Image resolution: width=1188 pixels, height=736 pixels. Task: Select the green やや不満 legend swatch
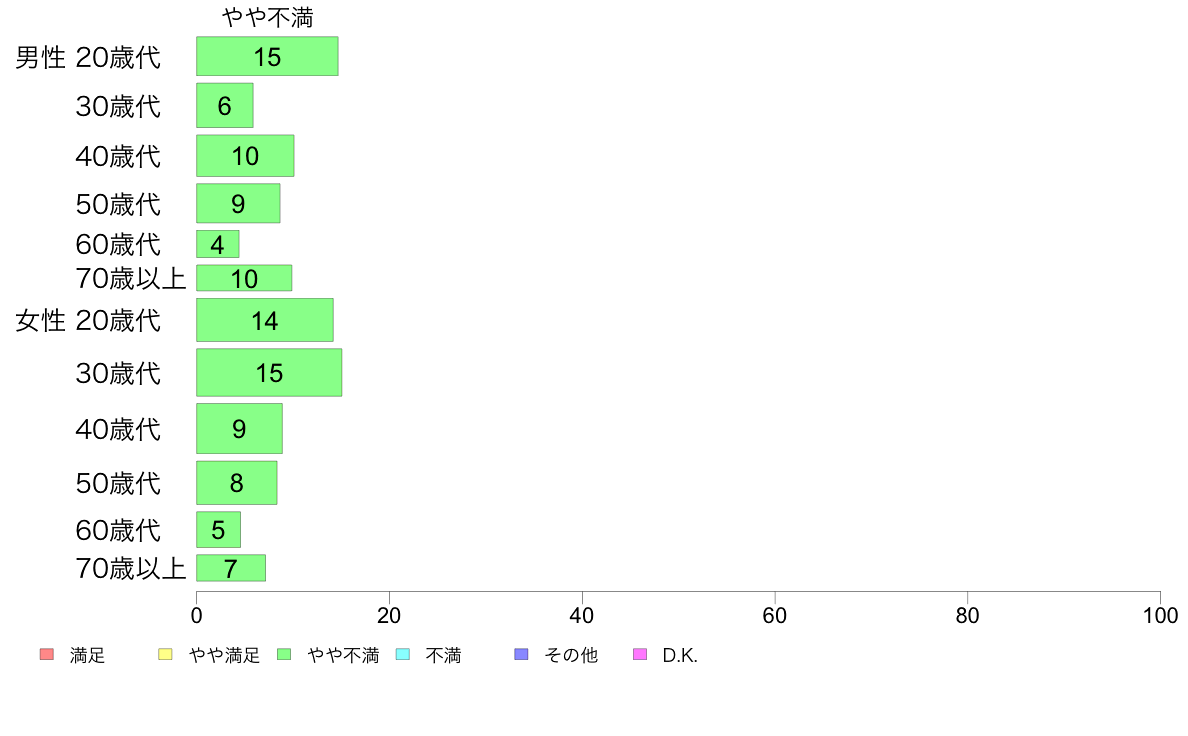pos(284,654)
